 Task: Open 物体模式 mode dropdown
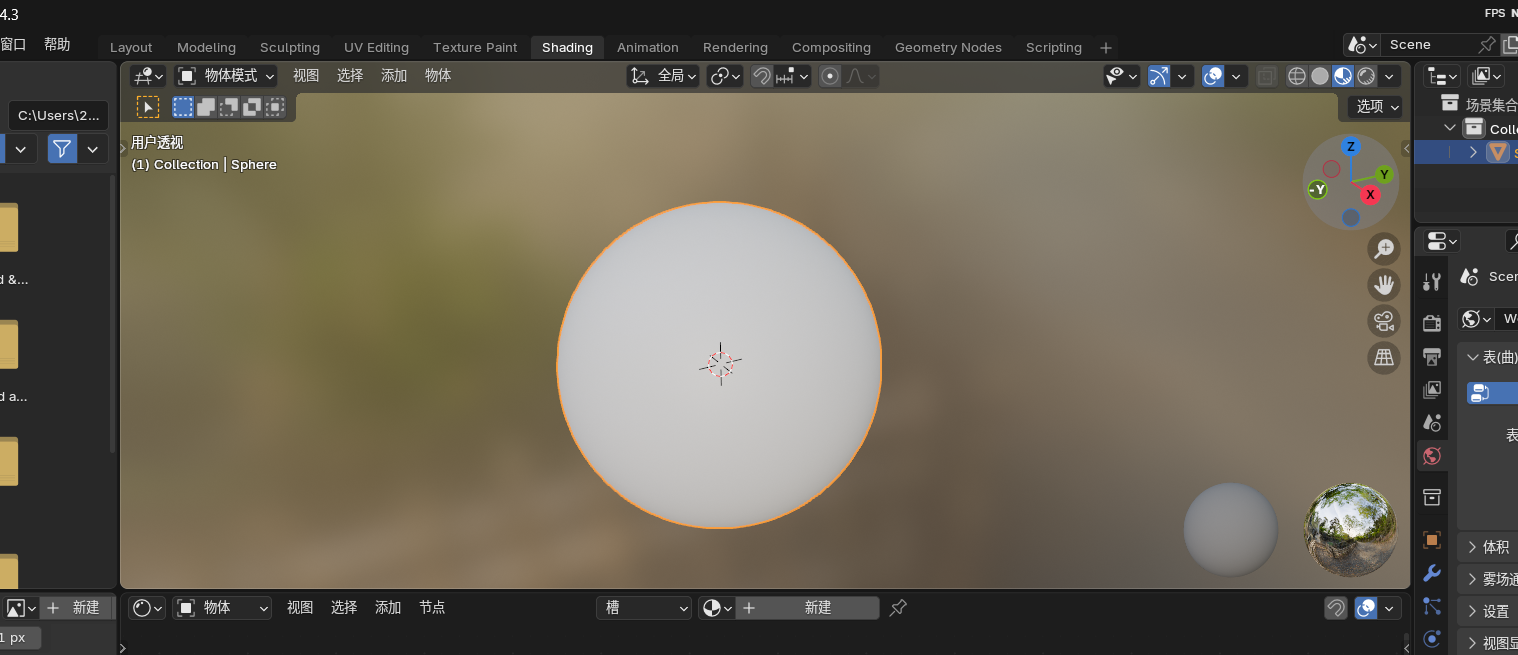227,76
